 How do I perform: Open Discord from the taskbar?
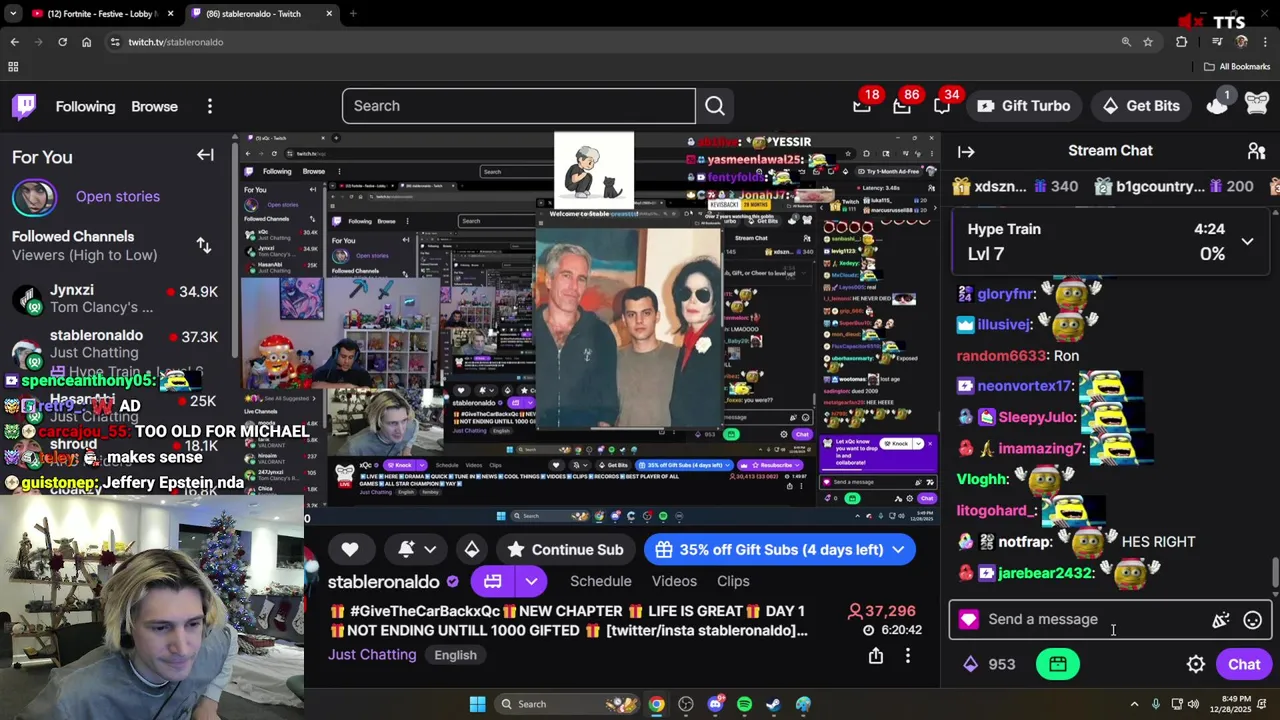[x=715, y=704]
